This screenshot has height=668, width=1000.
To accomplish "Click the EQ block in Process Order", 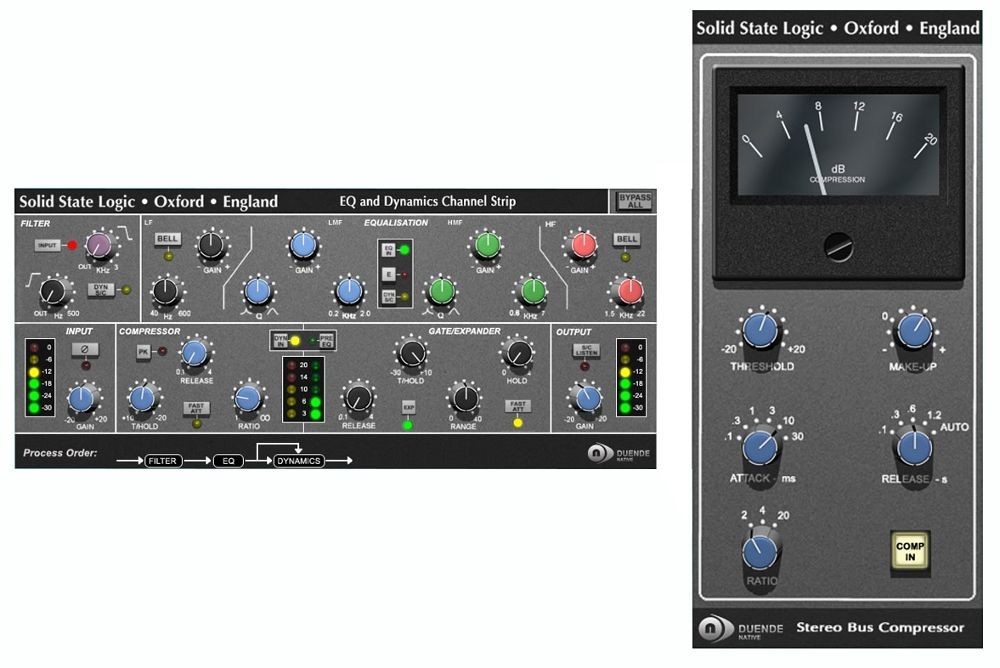I will (228, 461).
